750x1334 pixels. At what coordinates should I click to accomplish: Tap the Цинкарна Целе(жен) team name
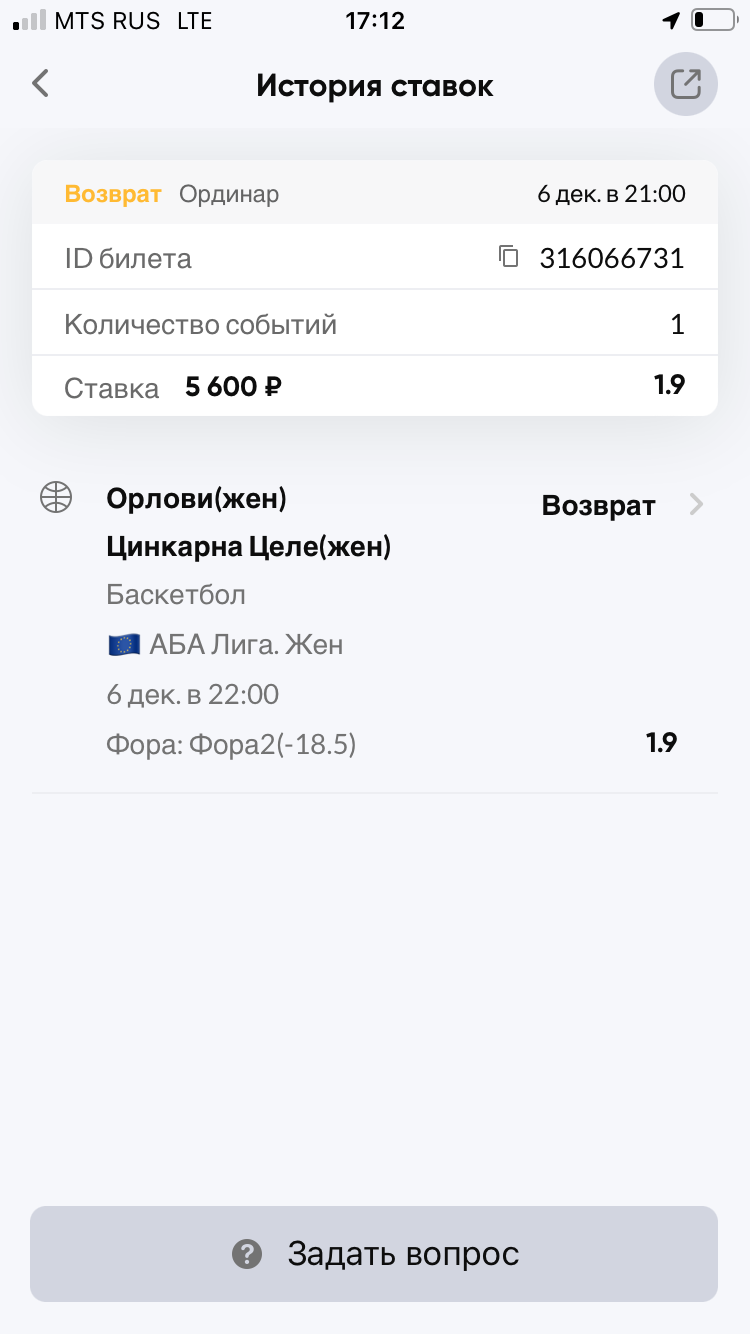(248, 547)
